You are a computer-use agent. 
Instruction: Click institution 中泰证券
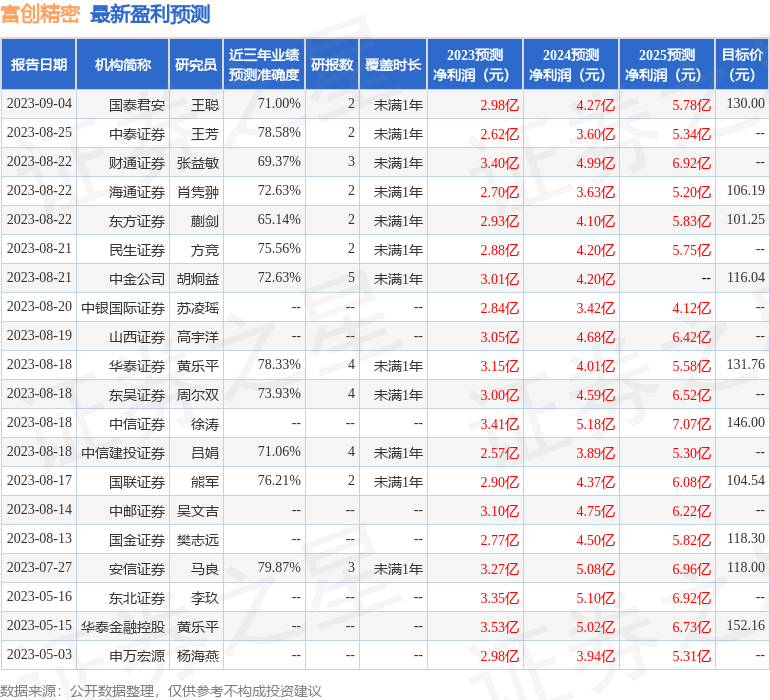point(137,134)
